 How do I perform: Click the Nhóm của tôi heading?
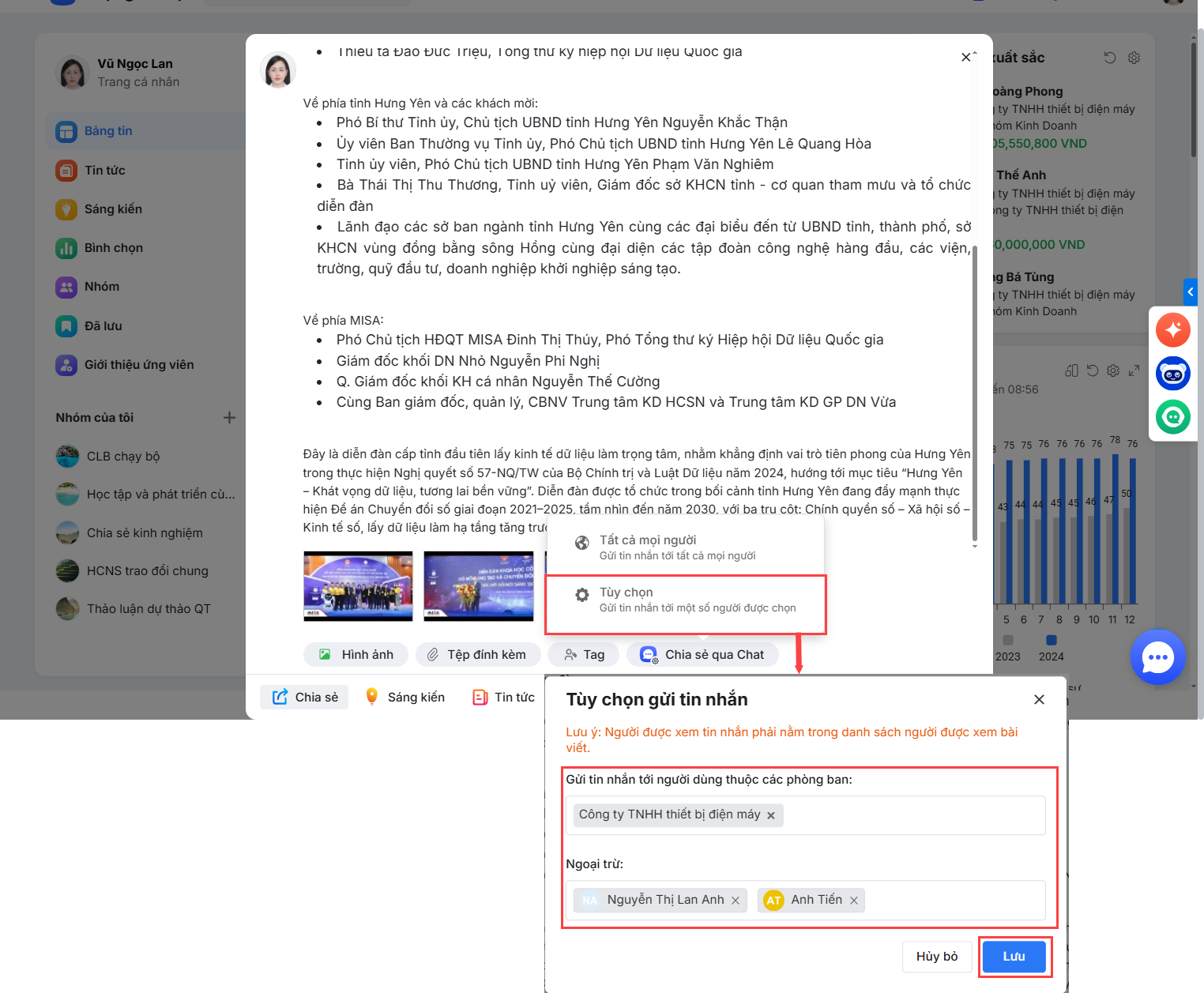pos(95,418)
